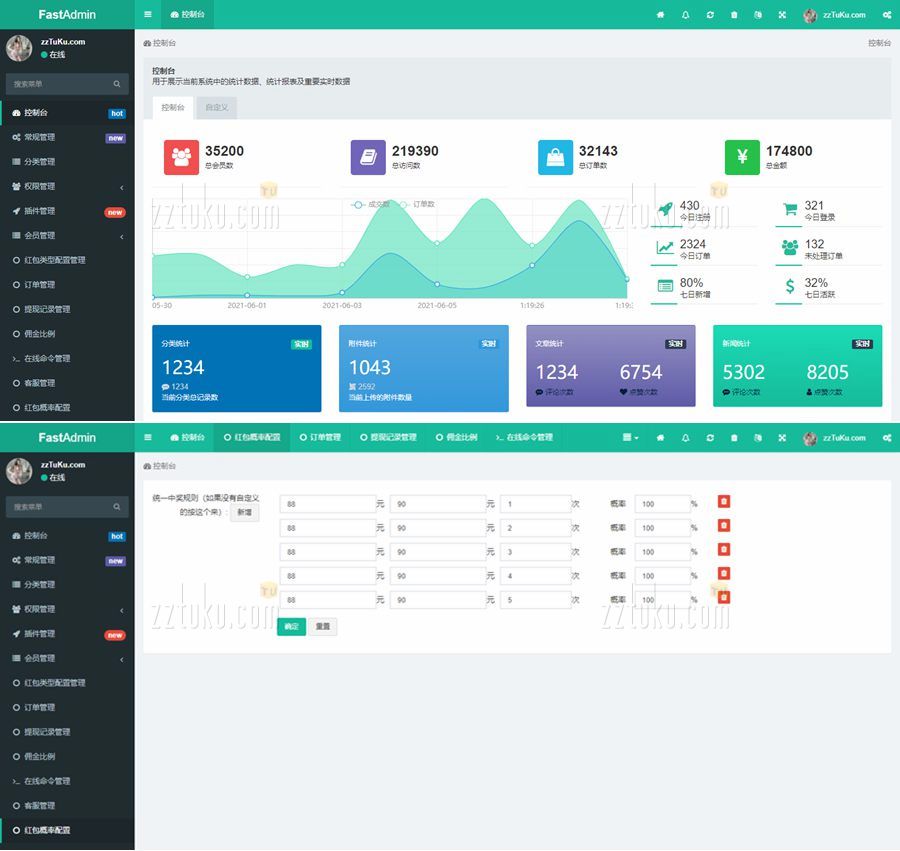Click the cart icon for 今日登录
This screenshot has height=851, width=900.
(790, 209)
